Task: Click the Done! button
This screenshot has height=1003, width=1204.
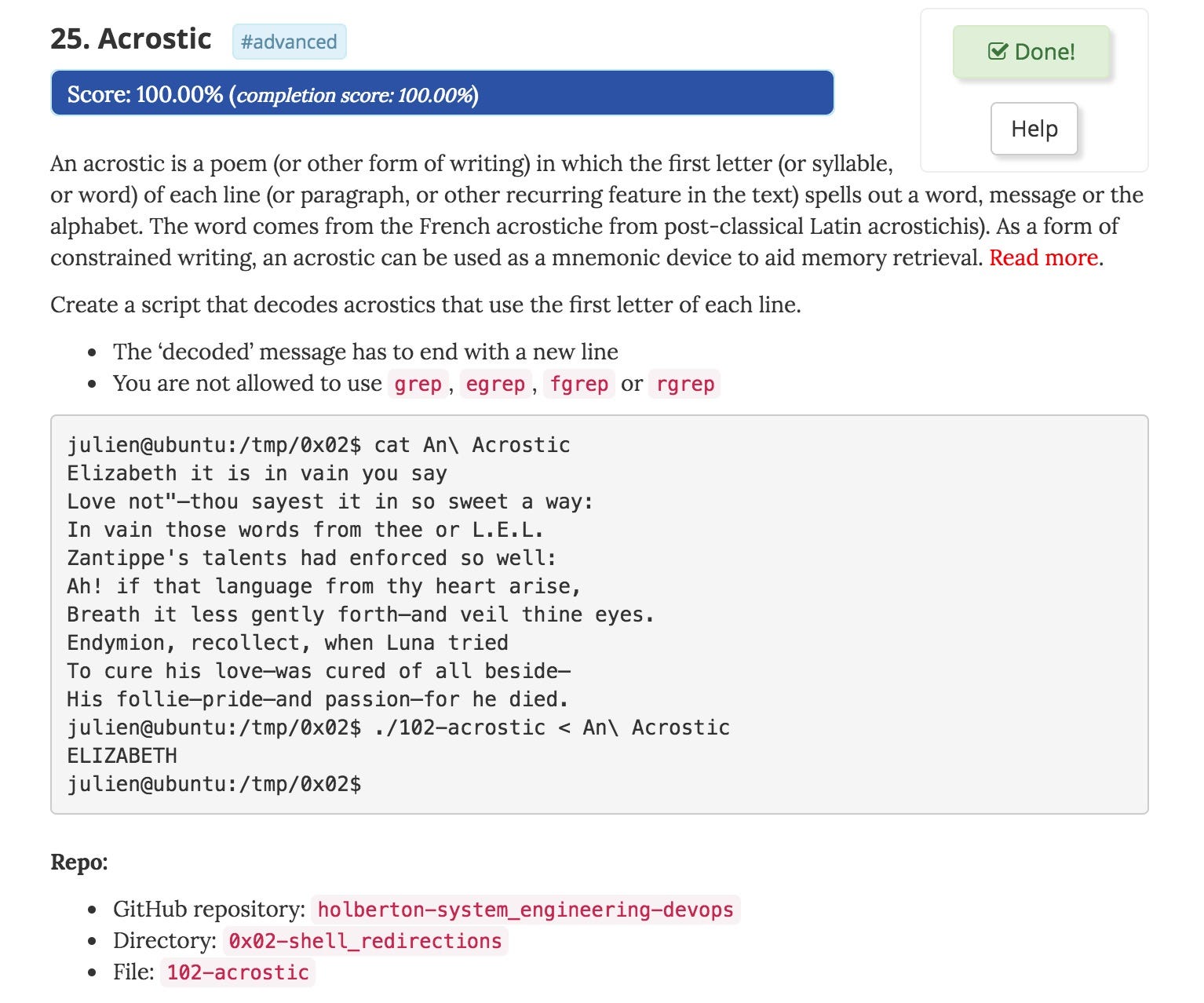Action: [x=1031, y=52]
